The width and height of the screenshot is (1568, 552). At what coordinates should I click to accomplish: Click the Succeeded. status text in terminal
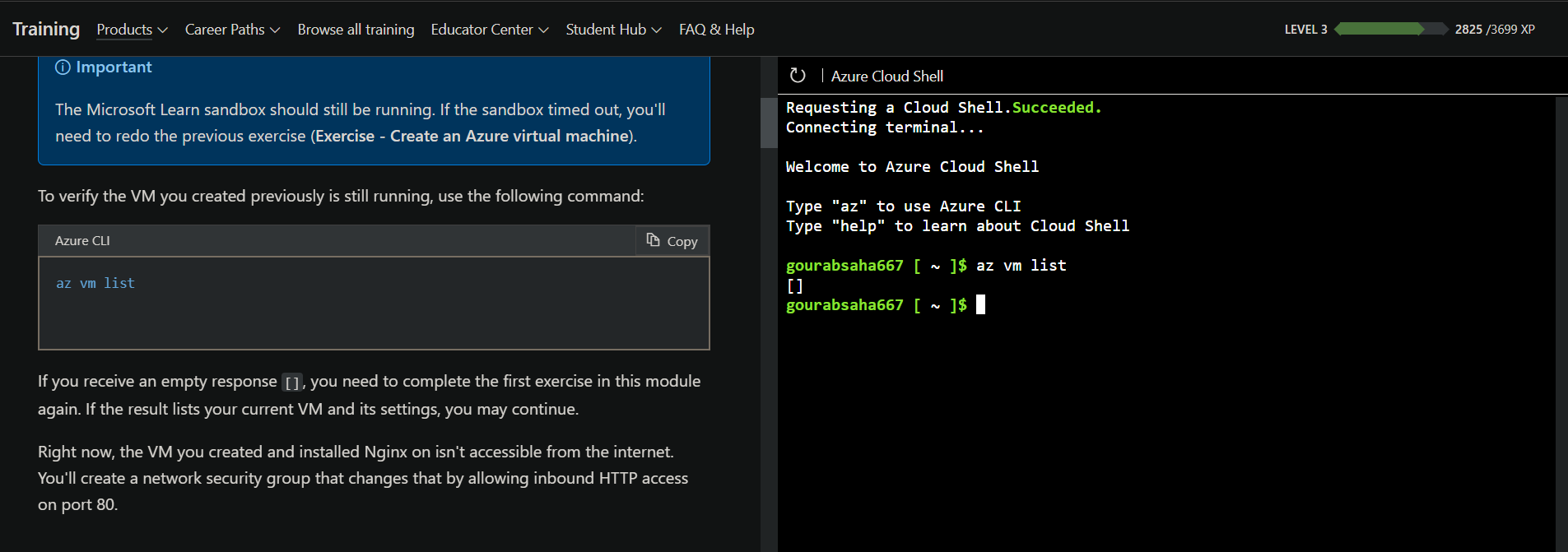tap(1057, 108)
